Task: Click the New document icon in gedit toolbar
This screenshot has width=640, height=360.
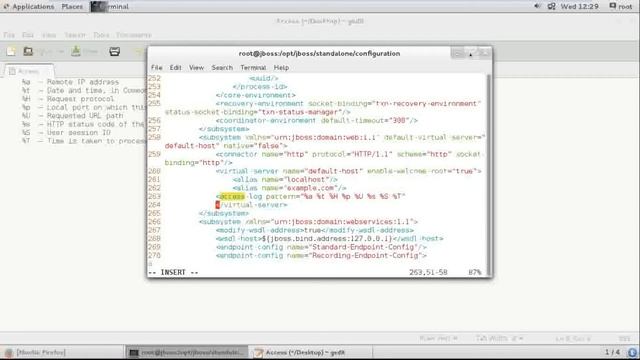Action: pyautogui.click(x=11, y=51)
